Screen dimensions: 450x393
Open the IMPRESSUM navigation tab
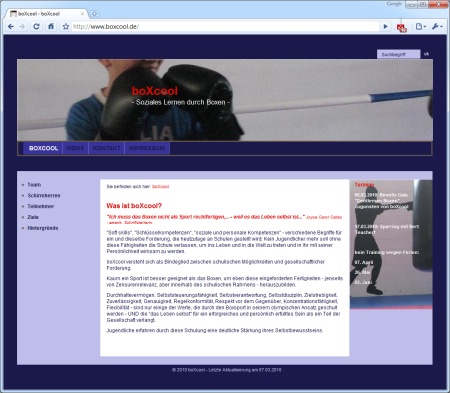[x=147, y=148]
